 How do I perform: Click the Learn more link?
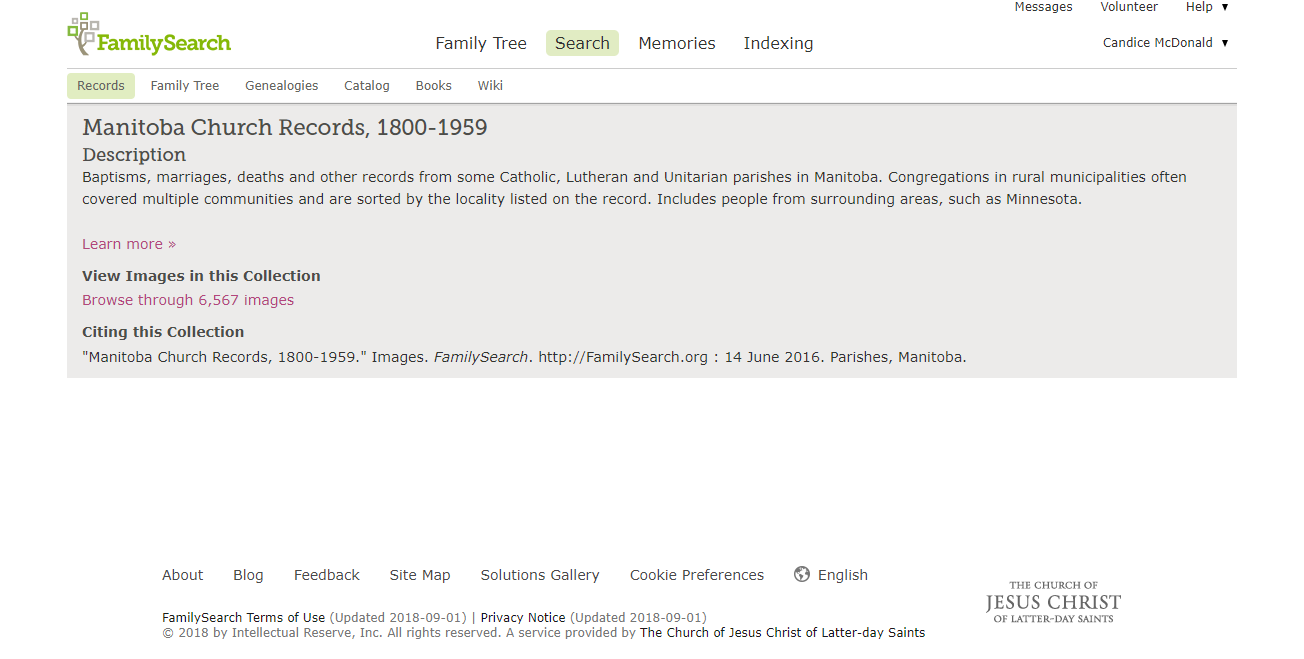pos(129,244)
